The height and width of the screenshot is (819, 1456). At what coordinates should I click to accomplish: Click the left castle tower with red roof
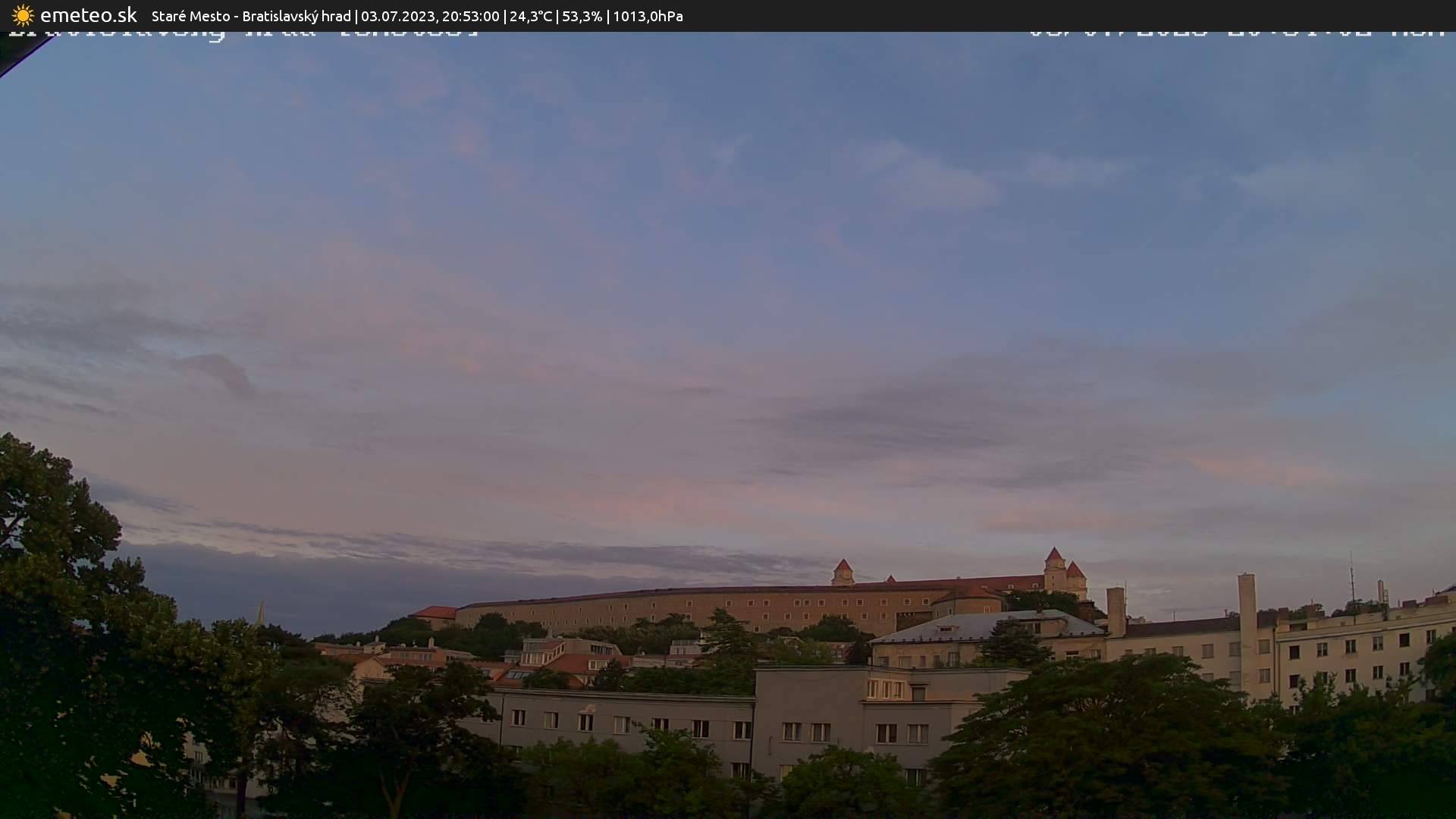[843, 573]
